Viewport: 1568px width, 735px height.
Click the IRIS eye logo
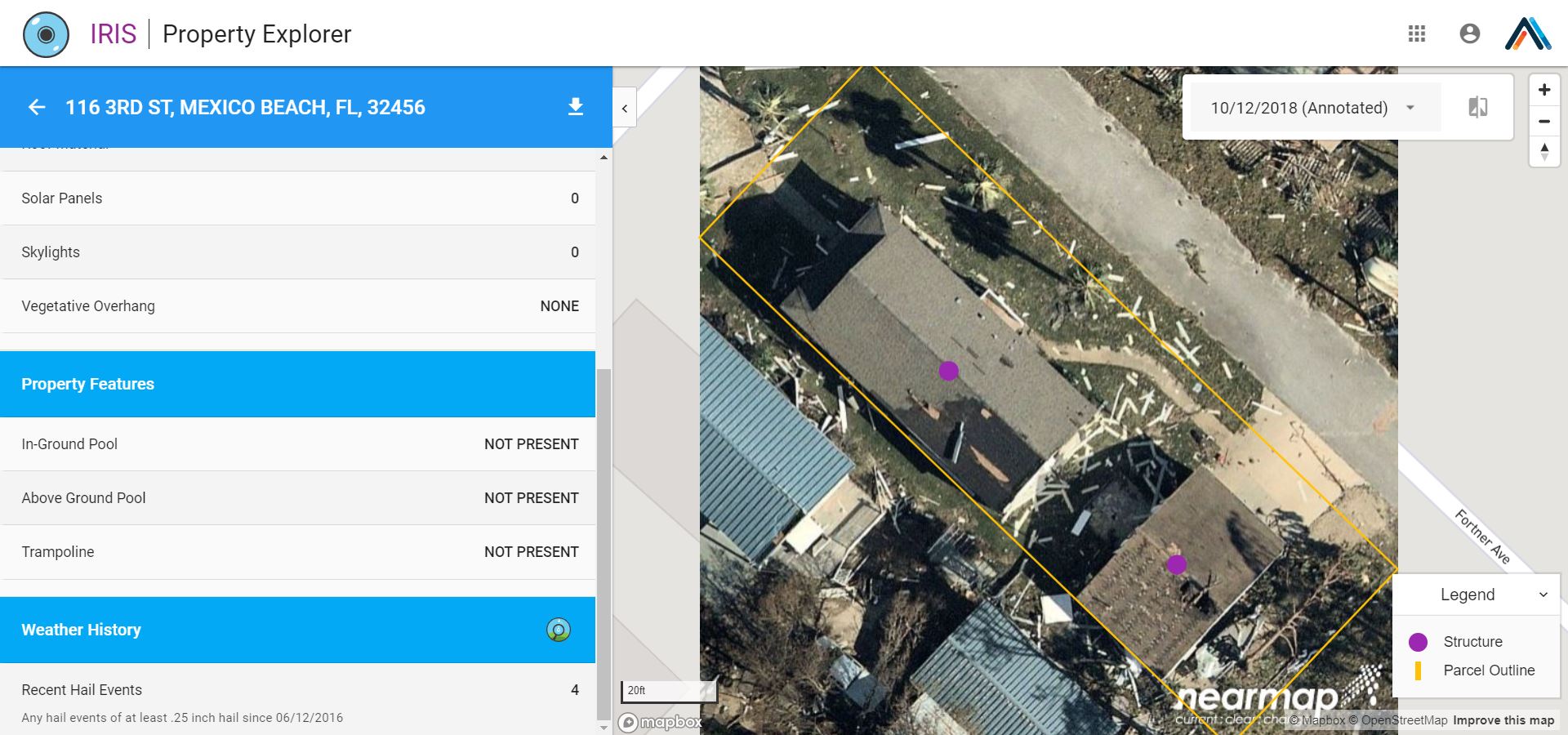[47, 34]
